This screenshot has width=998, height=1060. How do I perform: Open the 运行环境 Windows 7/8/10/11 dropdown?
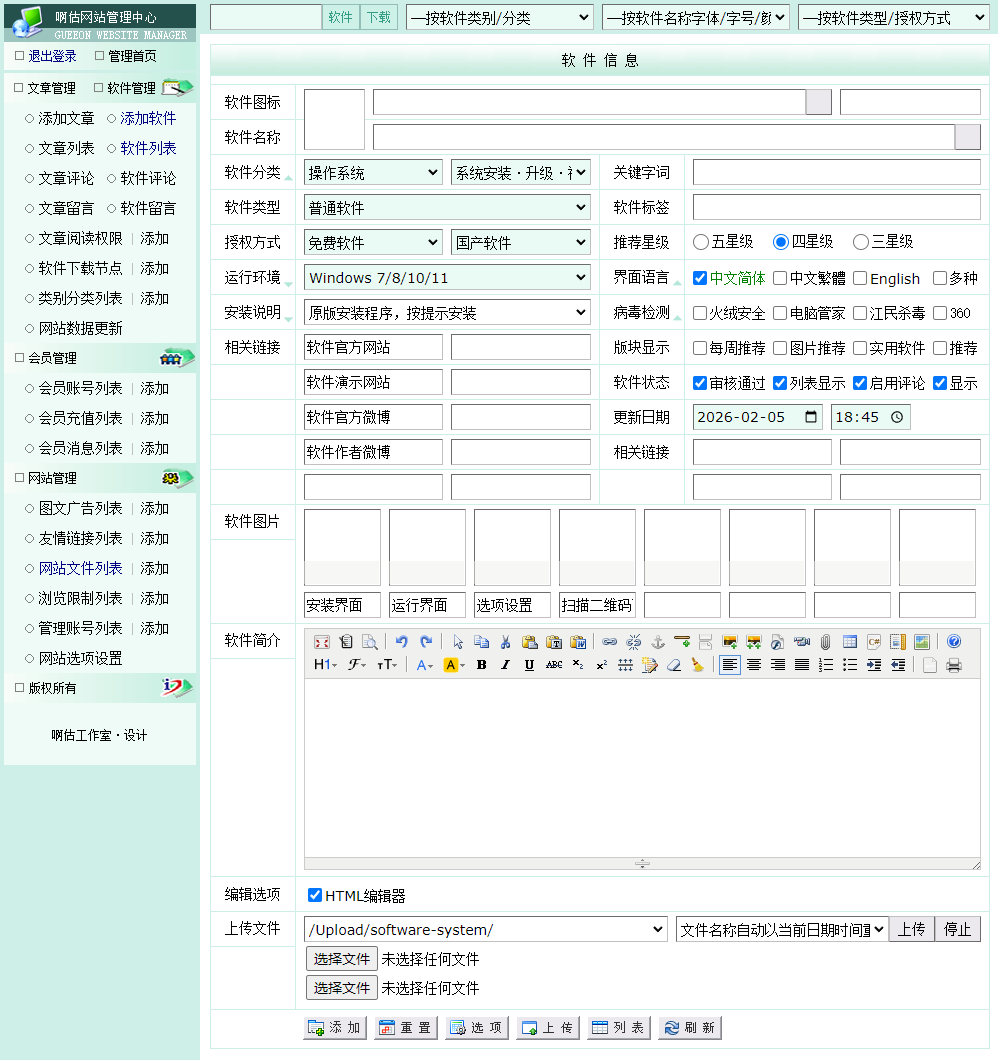(x=447, y=278)
